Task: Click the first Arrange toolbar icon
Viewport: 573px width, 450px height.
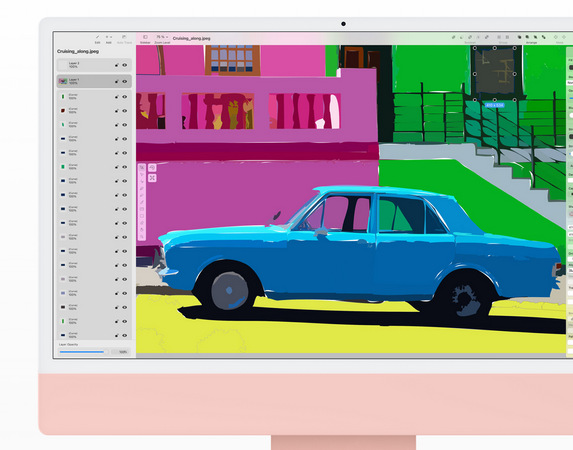Action: click(519, 37)
